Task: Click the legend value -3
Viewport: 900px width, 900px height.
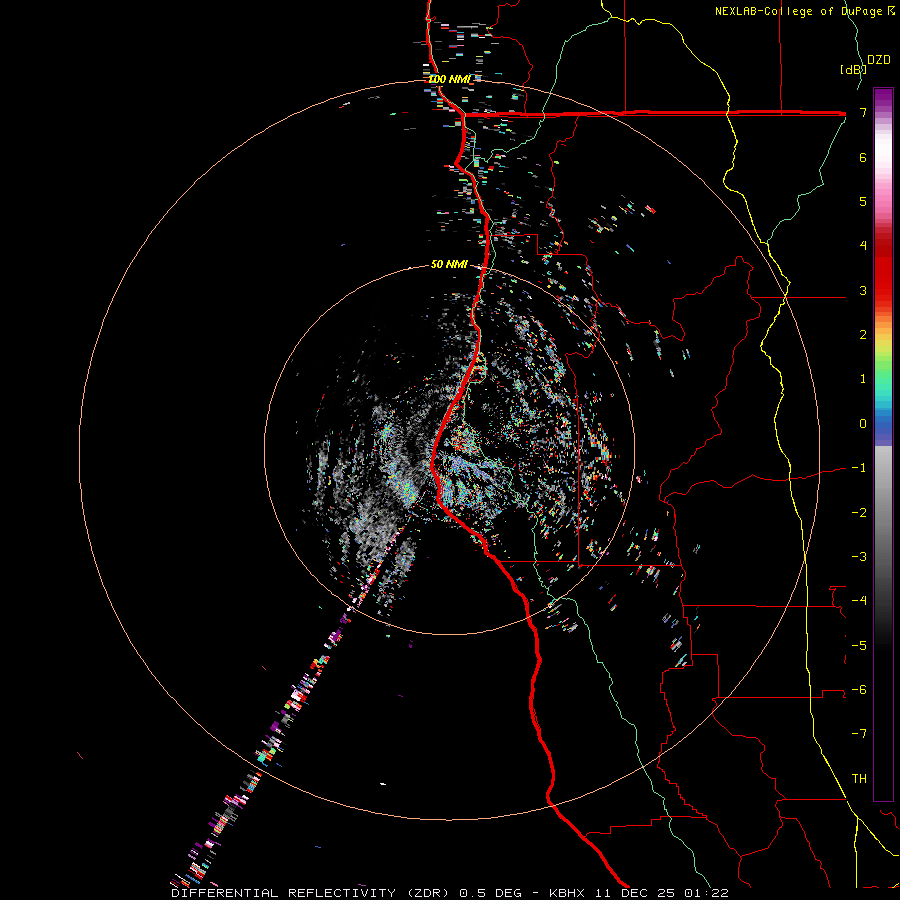Action: pos(859,557)
